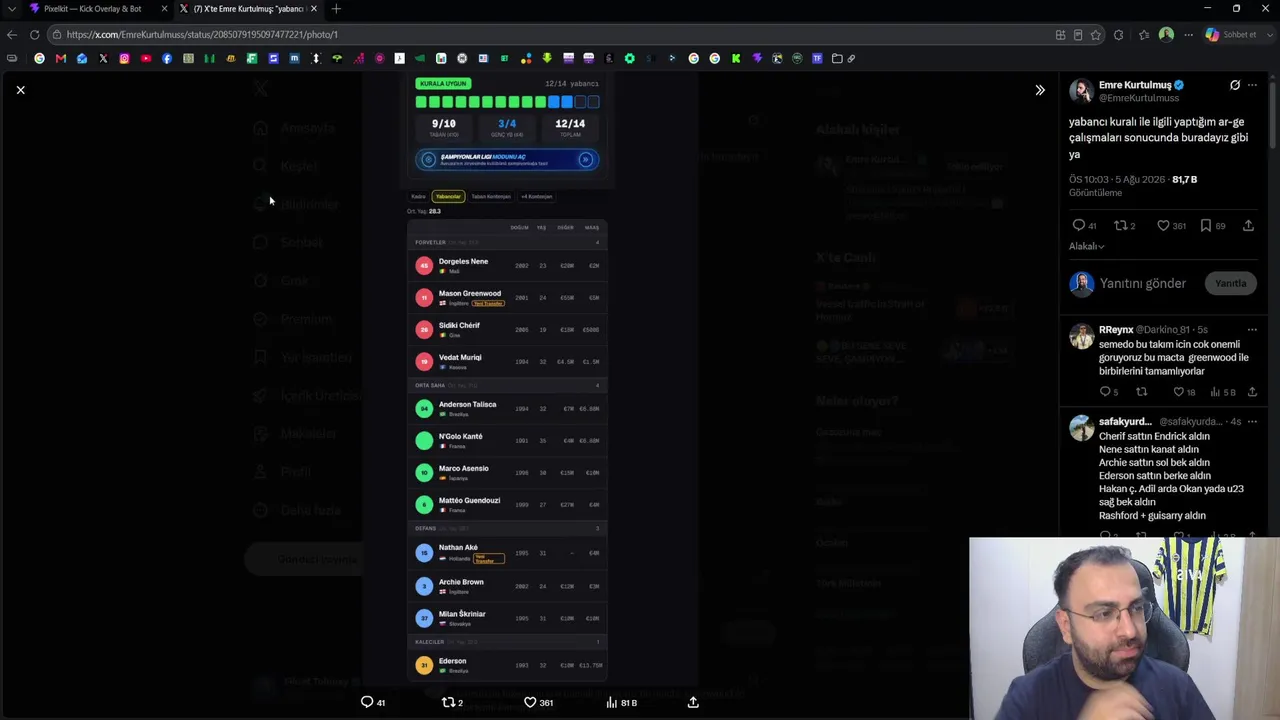Screen dimensions: 1280x720
Task: Share the photo using bottom share icon
Action: 693,702
